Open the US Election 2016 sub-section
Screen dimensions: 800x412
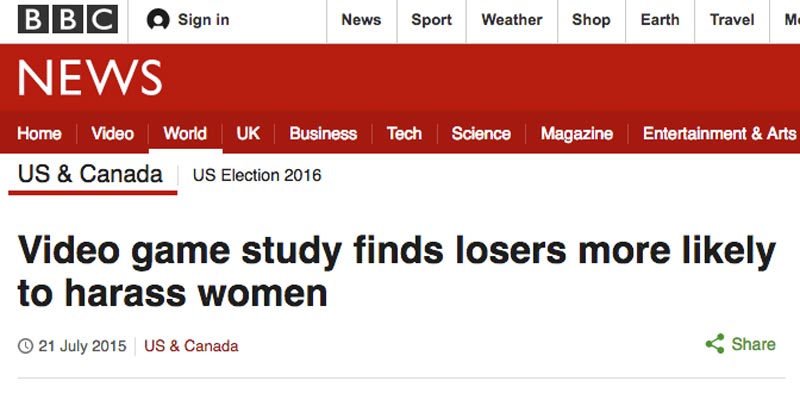pyautogui.click(x=257, y=175)
